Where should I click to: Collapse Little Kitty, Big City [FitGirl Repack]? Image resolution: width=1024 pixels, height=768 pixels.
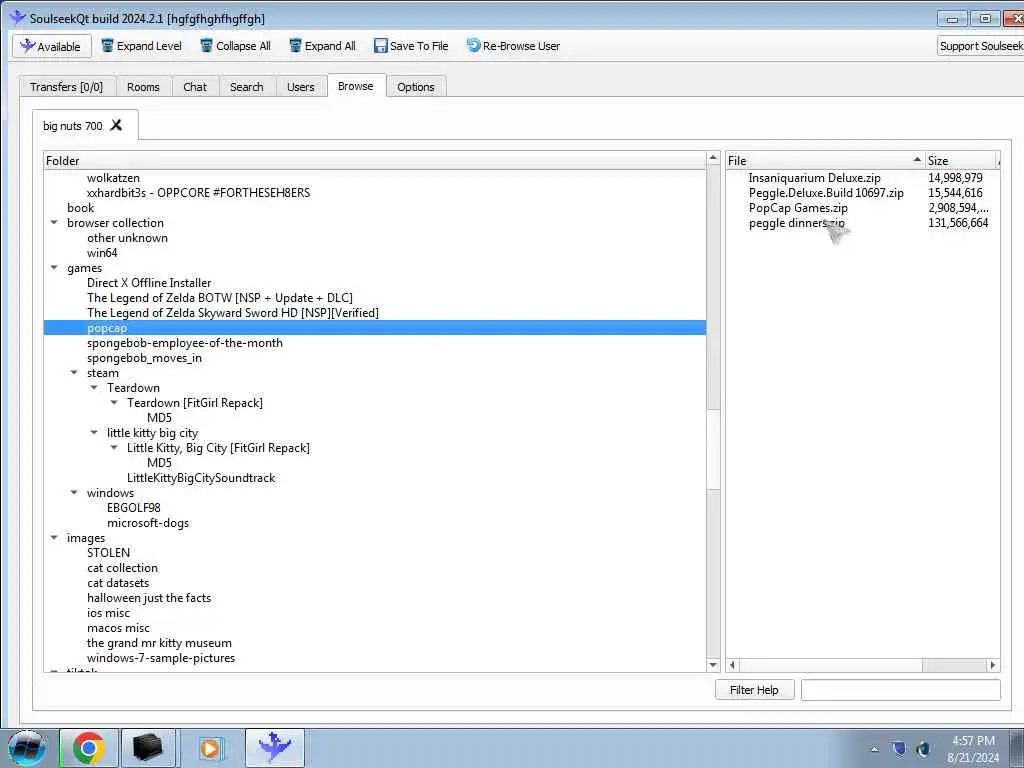pyautogui.click(x=114, y=448)
